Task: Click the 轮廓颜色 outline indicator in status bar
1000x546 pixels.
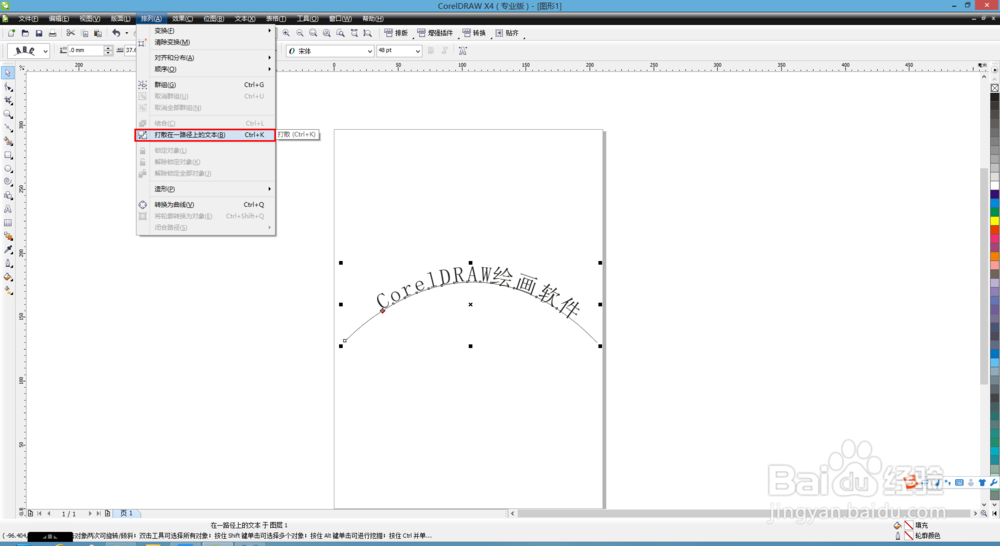Action: coord(918,536)
